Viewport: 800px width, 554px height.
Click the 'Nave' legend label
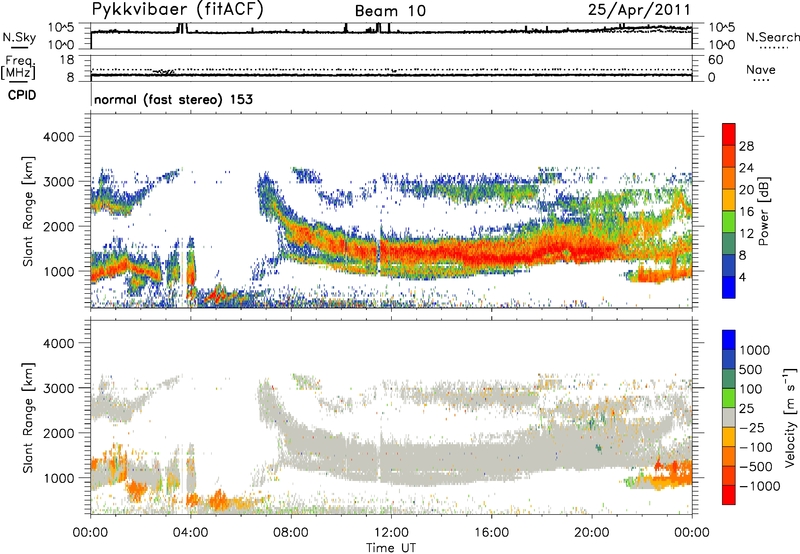pos(761,70)
